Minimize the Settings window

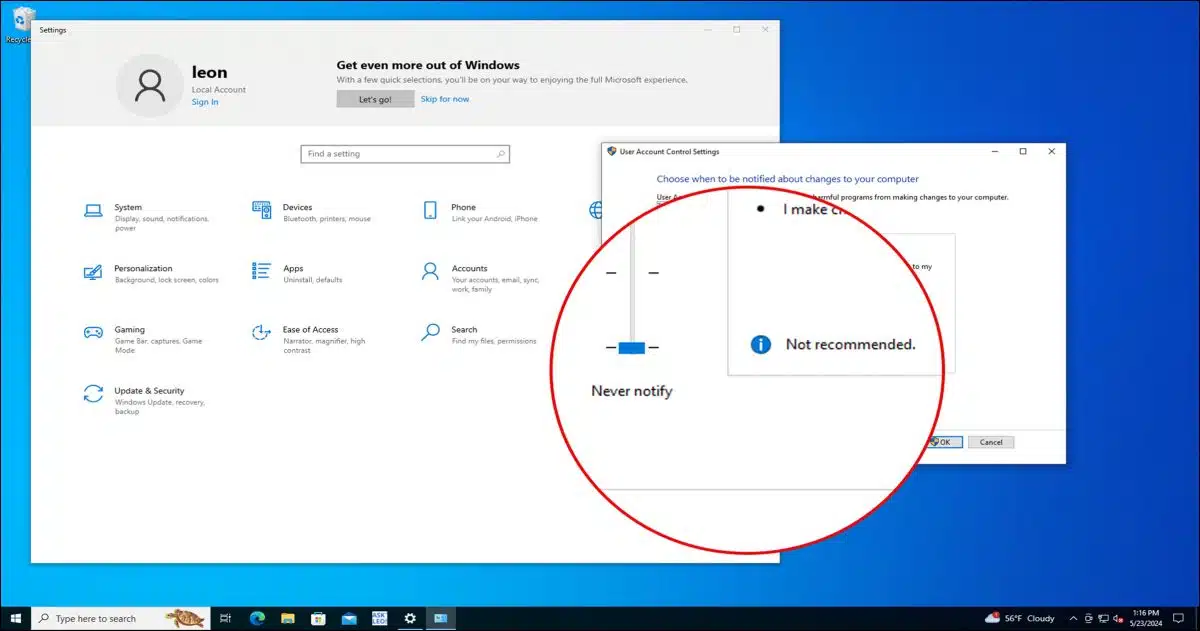point(708,30)
